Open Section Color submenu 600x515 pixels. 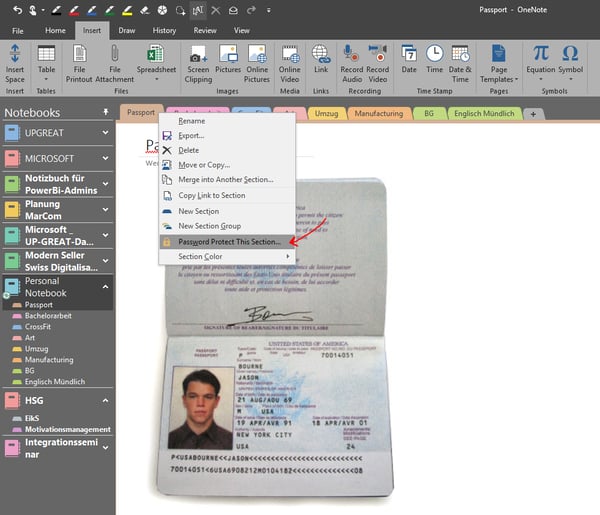click(x=227, y=256)
